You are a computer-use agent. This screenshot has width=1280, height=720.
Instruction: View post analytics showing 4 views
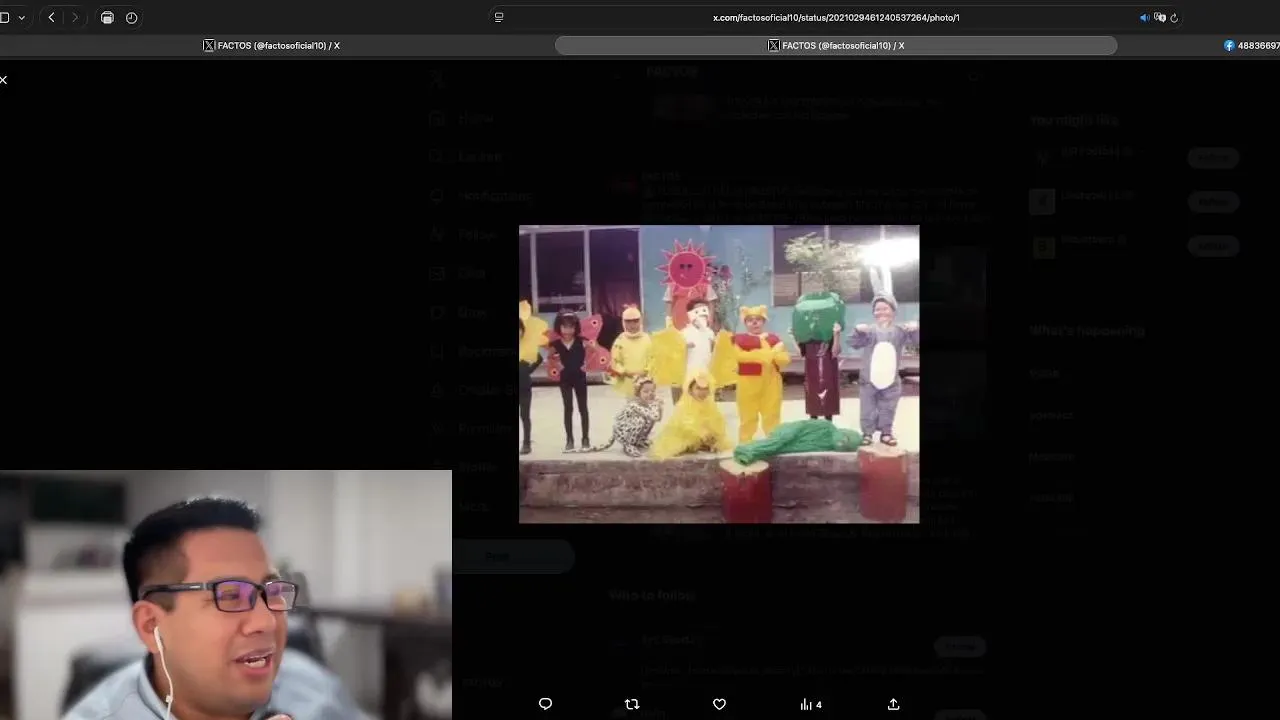point(811,704)
